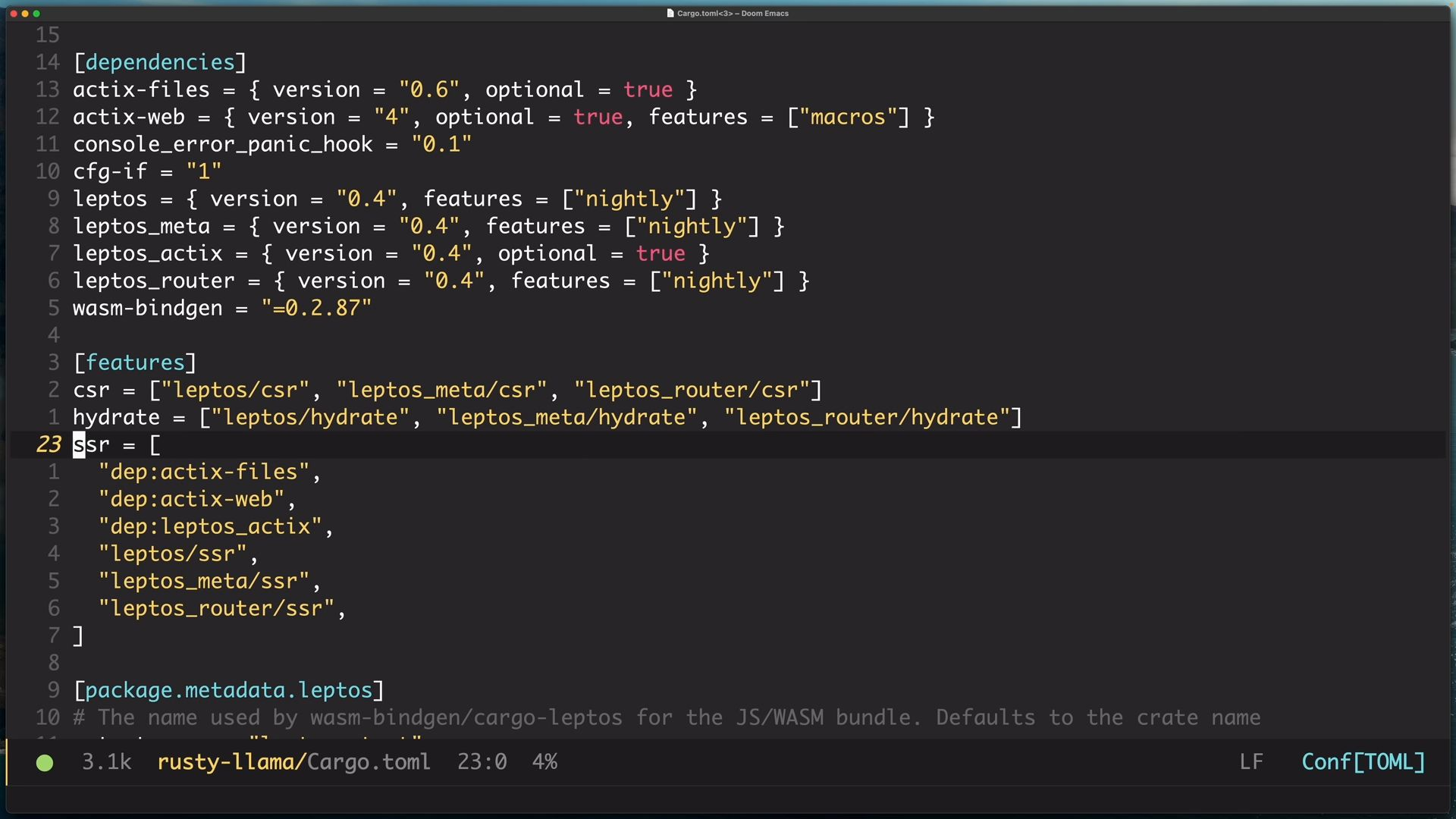Click the red close window button
The image size is (1456, 819).
coord(14,14)
